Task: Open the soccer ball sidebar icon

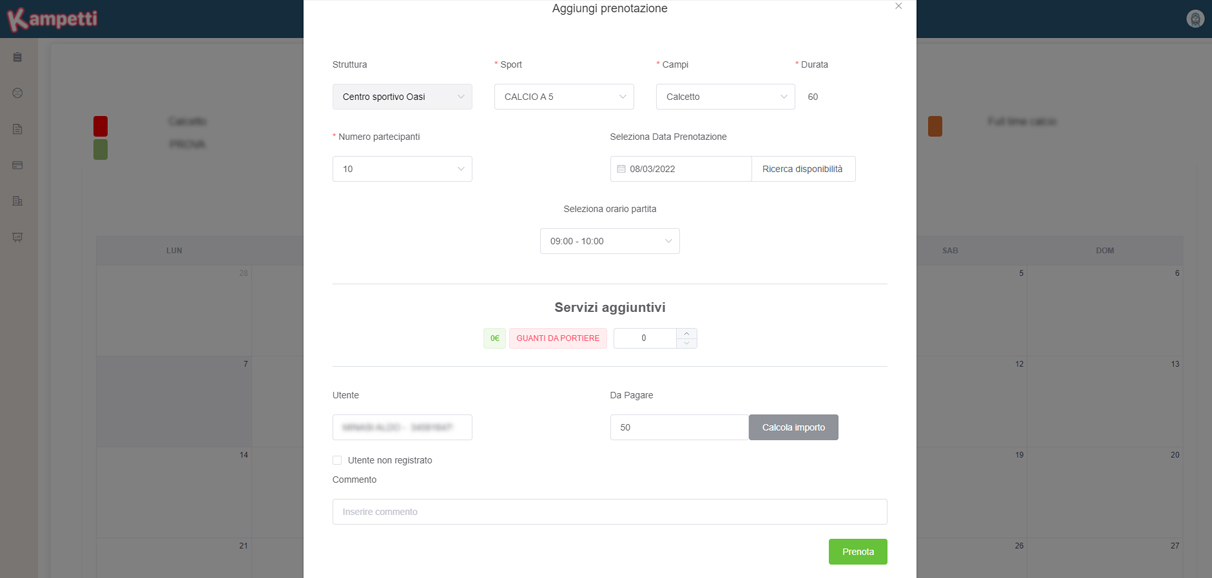Action: click(x=17, y=93)
